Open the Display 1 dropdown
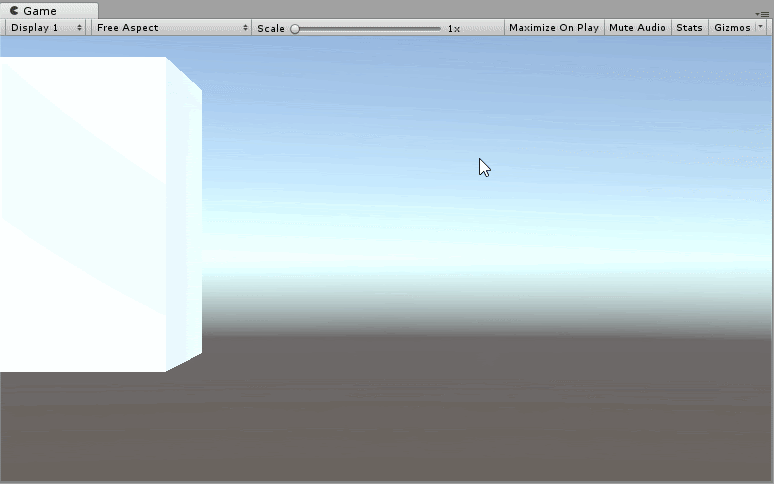This screenshot has width=774, height=484. [x=46, y=28]
